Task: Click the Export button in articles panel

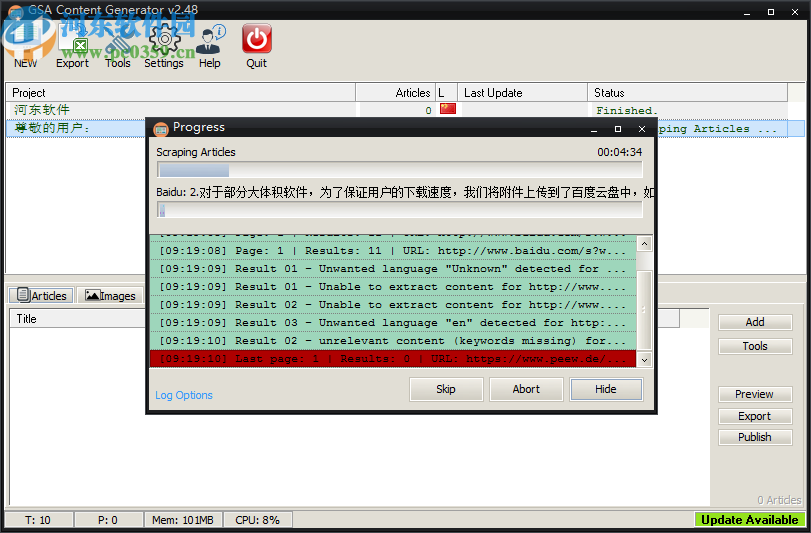Action: (755, 416)
